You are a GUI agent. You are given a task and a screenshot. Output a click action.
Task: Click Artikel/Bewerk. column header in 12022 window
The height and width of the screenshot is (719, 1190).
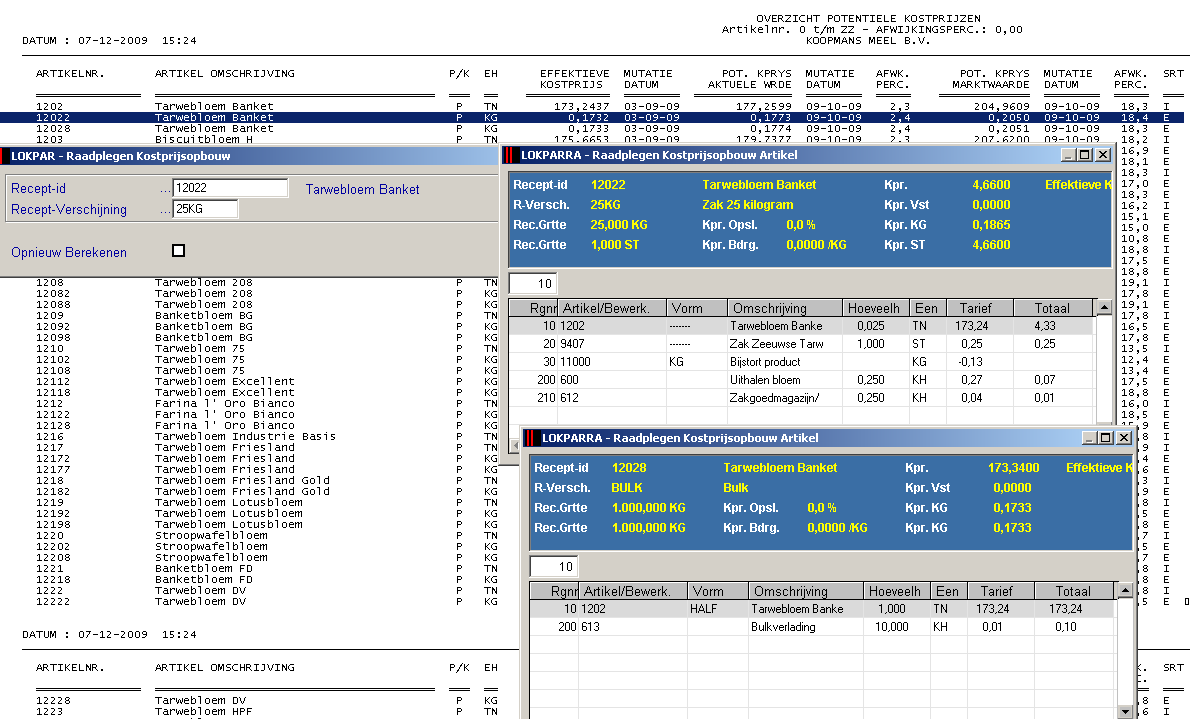click(612, 308)
